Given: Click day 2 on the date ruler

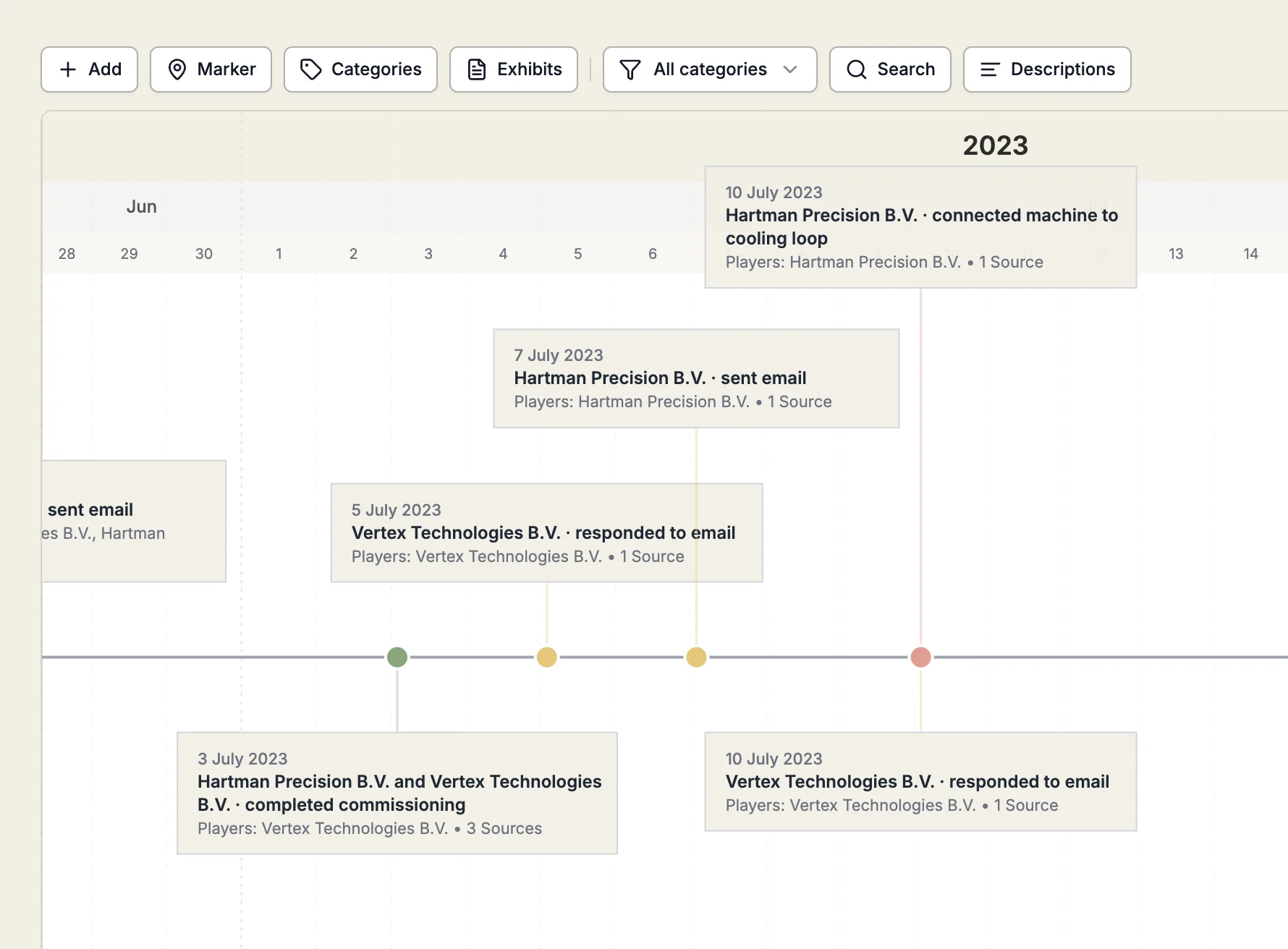Looking at the screenshot, I should click(x=353, y=254).
